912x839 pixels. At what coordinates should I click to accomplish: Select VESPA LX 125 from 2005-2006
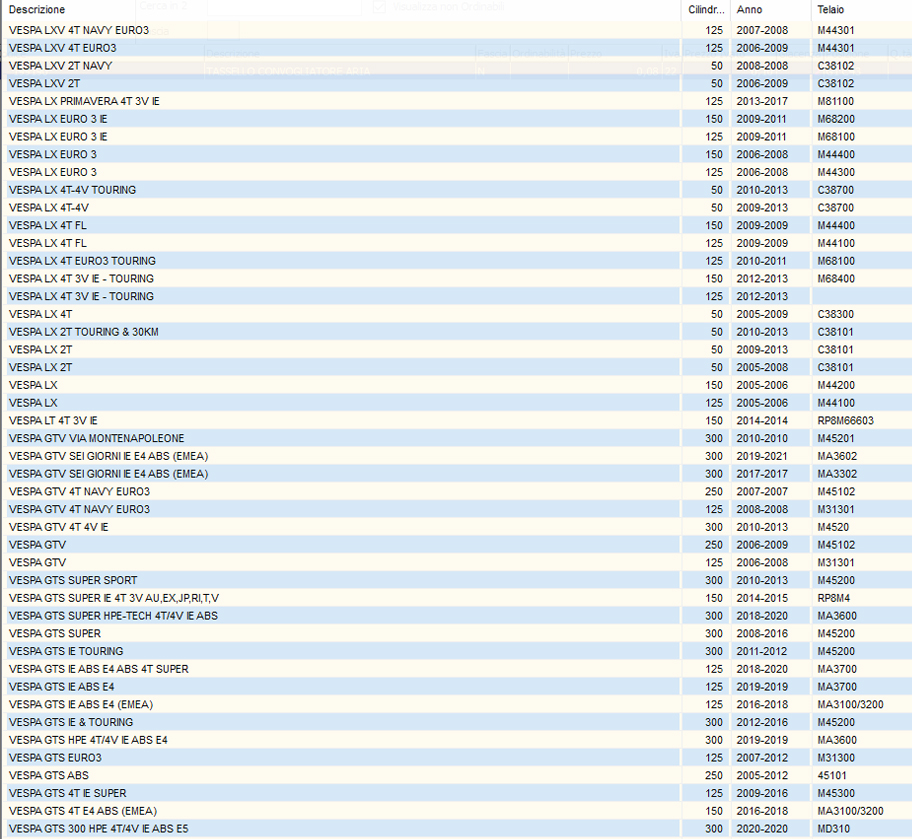pyautogui.click(x=456, y=403)
